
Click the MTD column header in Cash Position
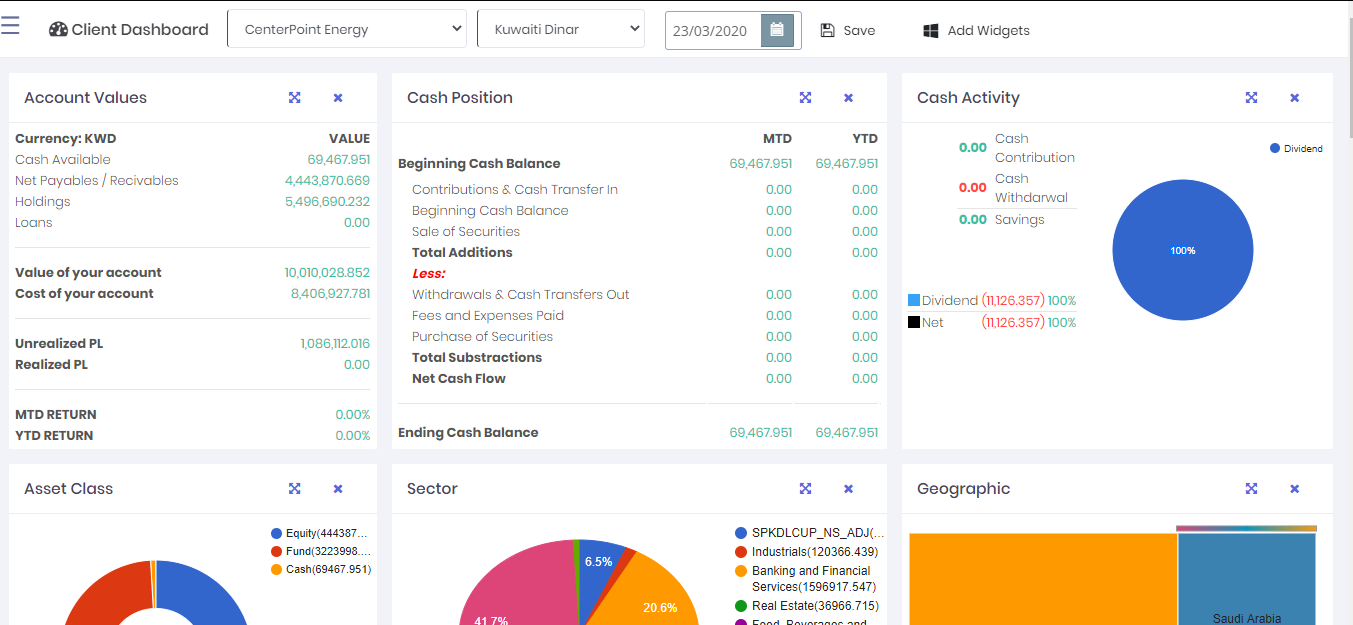[777, 139]
